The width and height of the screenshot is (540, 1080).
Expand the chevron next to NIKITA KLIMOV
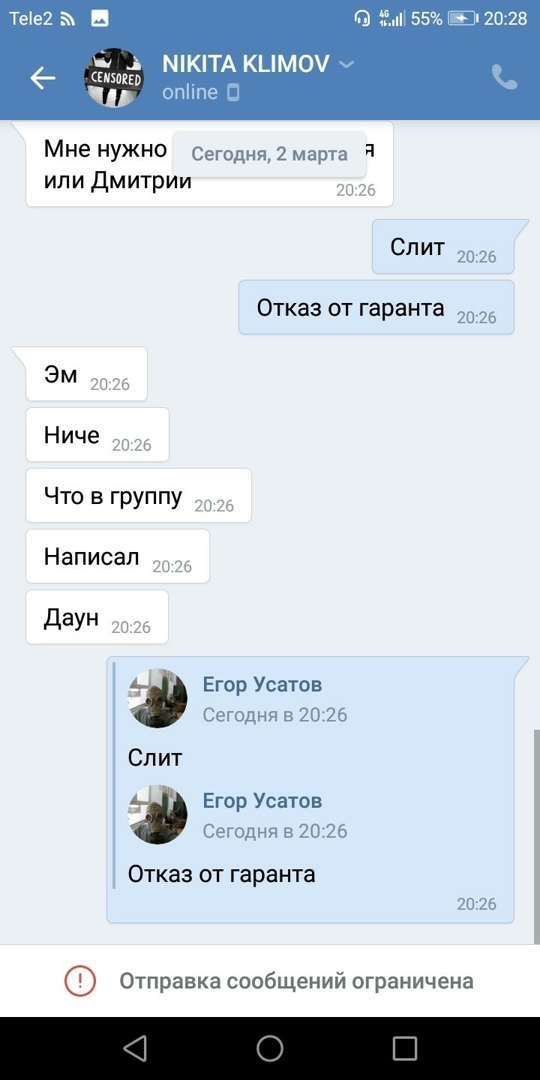346,65
